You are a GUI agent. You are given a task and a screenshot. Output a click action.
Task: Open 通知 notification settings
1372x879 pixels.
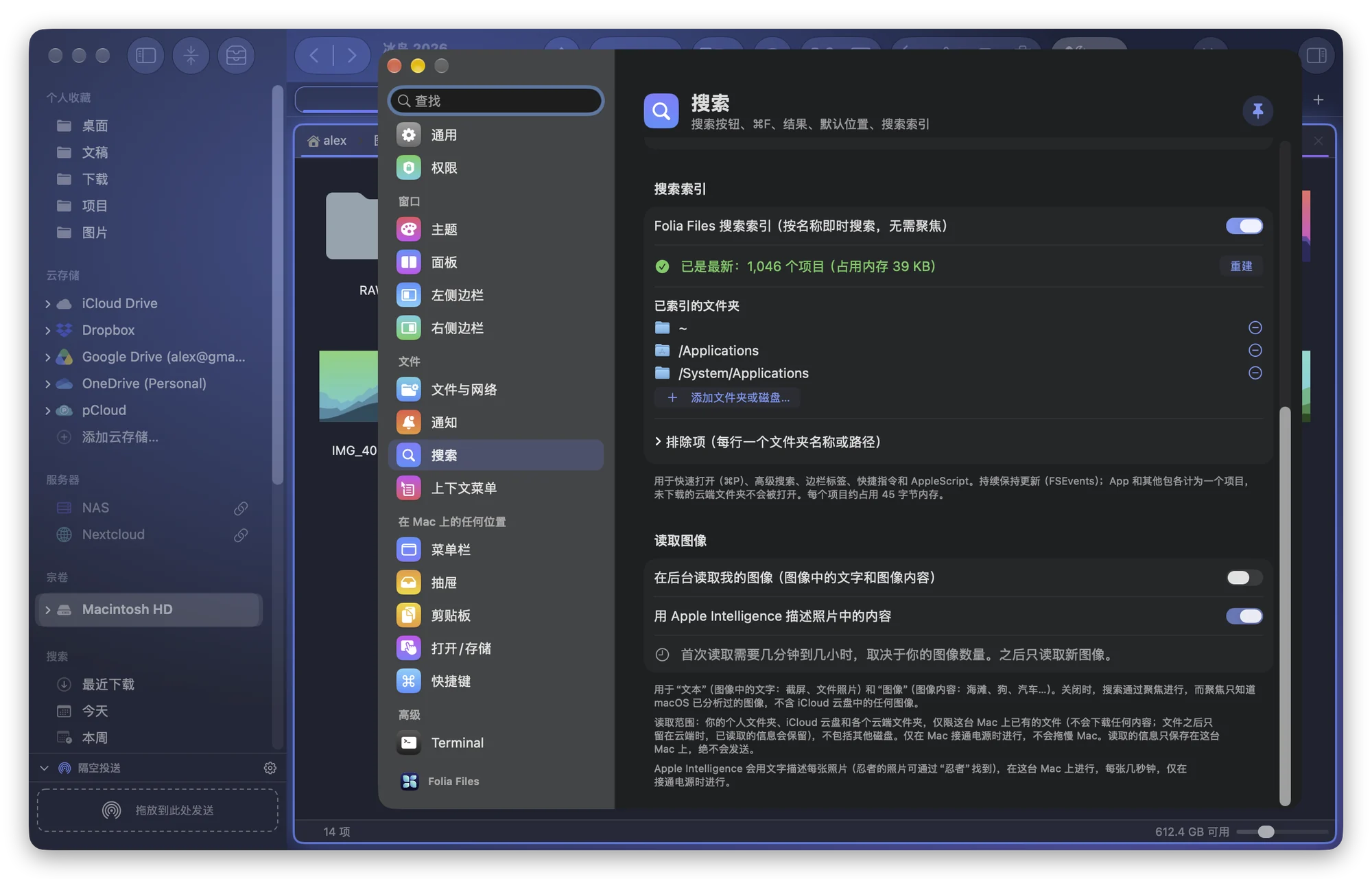pyautogui.click(x=495, y=423)
